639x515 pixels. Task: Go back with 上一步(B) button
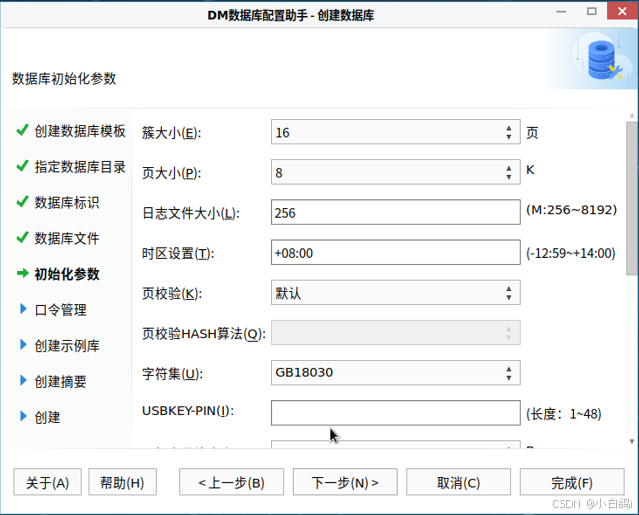(x=231, y=482)
